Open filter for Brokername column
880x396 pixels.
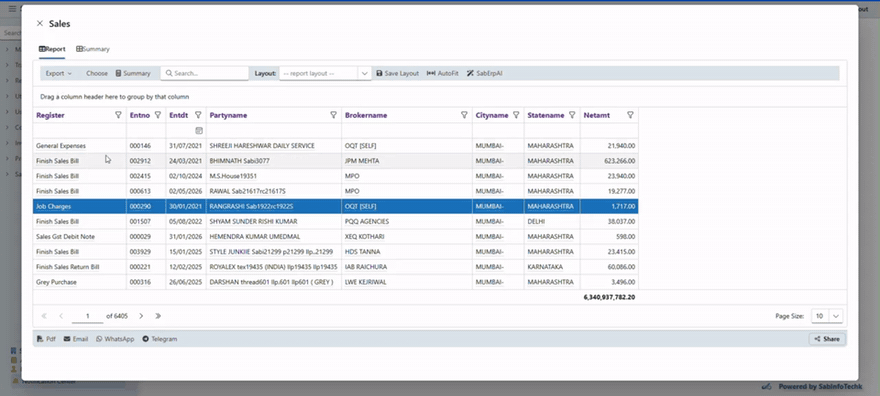[x=464, y=115]
